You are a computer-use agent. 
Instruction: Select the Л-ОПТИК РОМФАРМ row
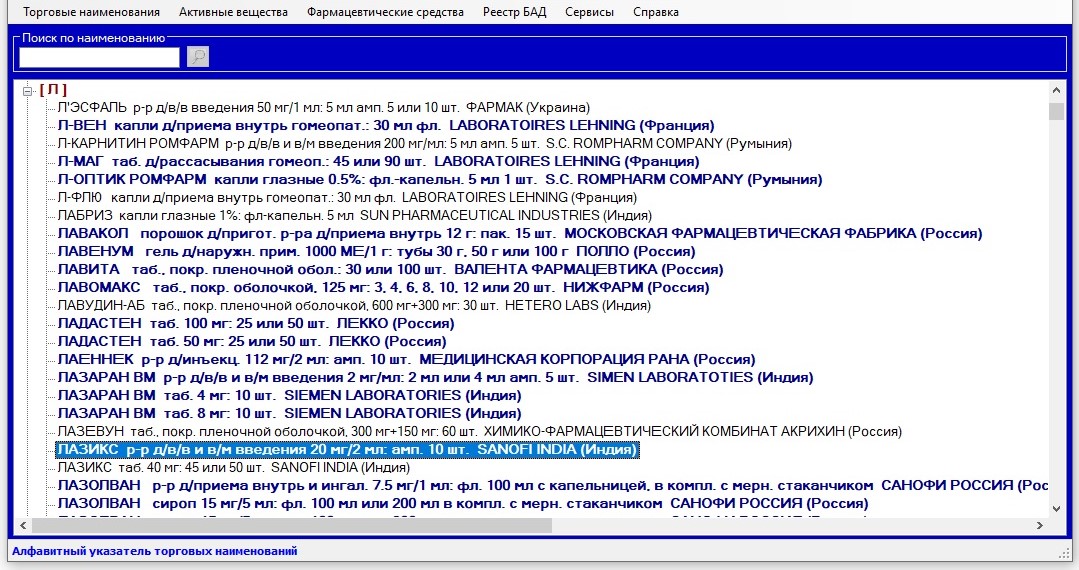click(440, 179)
